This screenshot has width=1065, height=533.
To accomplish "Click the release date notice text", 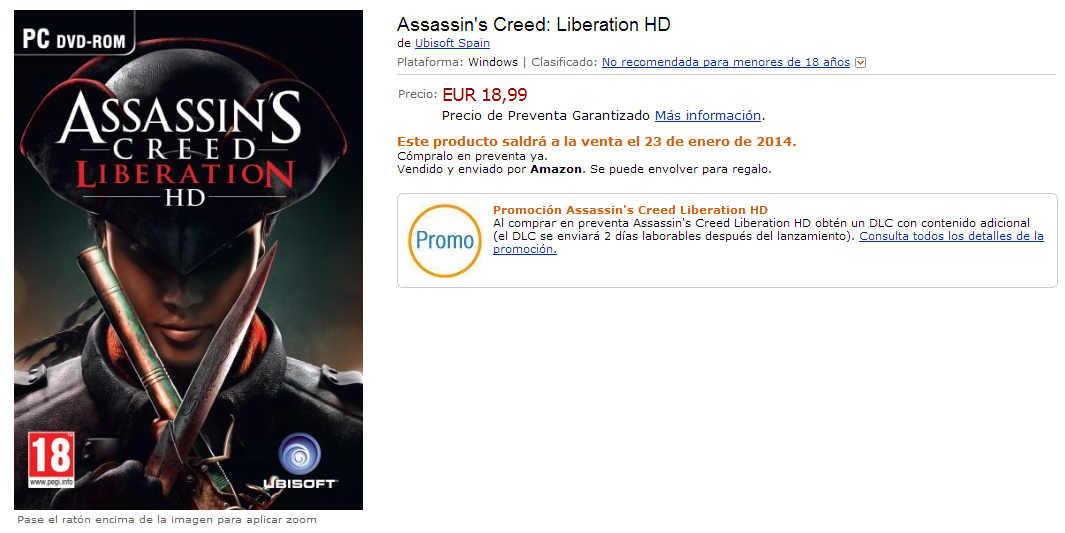I will (596, 141).
